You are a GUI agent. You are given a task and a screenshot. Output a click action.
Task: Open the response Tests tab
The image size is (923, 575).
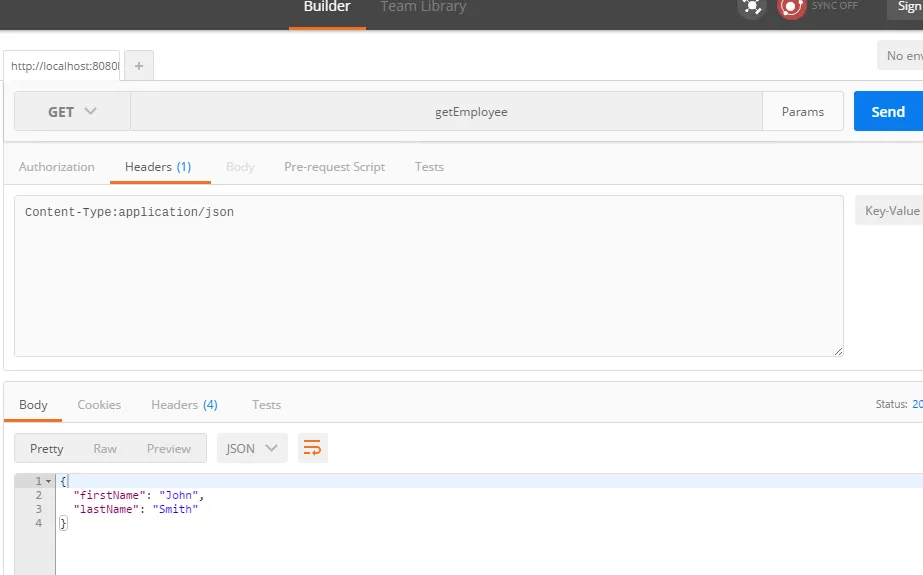coord(267,405)
